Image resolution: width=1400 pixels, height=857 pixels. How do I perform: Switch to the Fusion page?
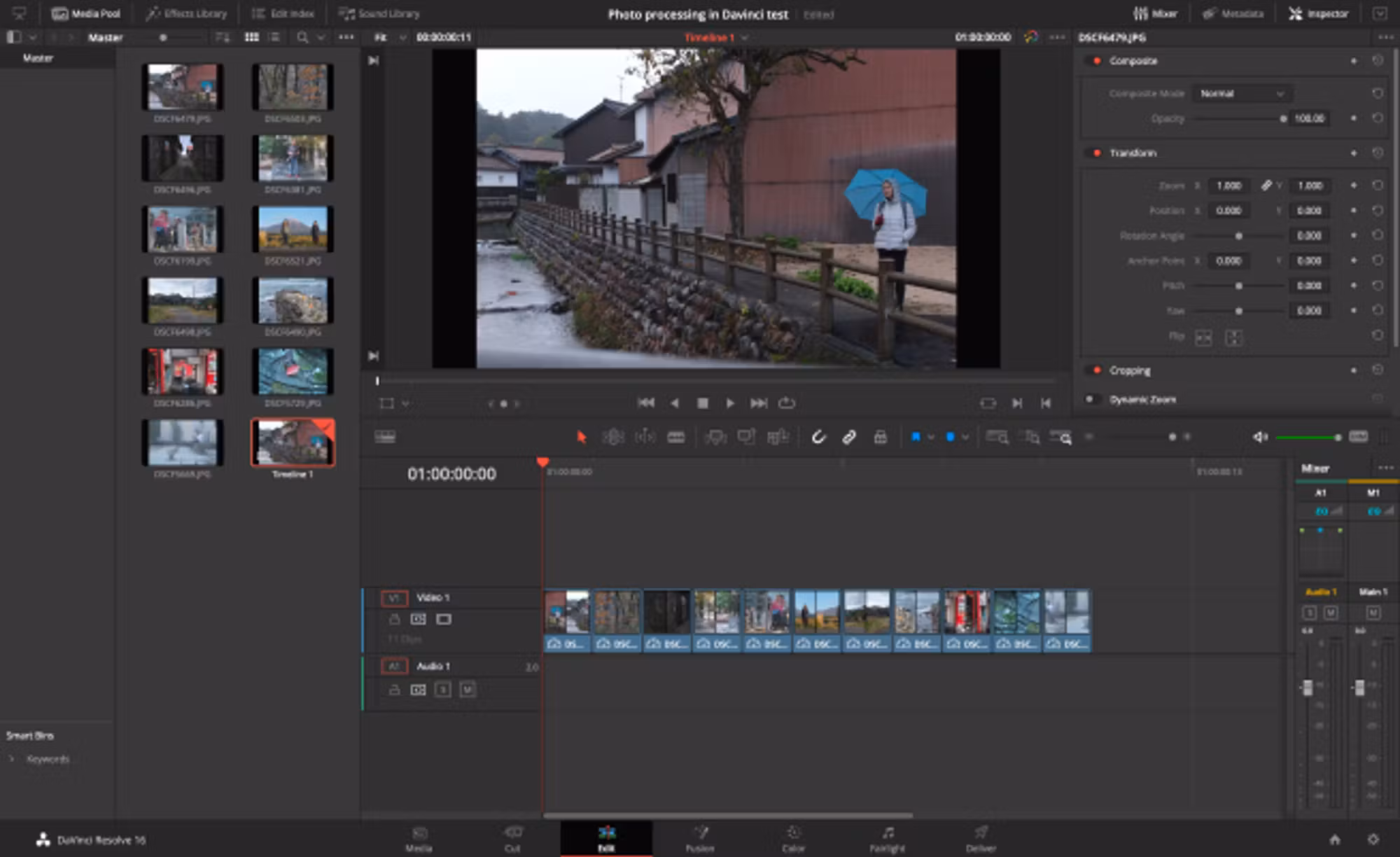(x=700, y=839)
